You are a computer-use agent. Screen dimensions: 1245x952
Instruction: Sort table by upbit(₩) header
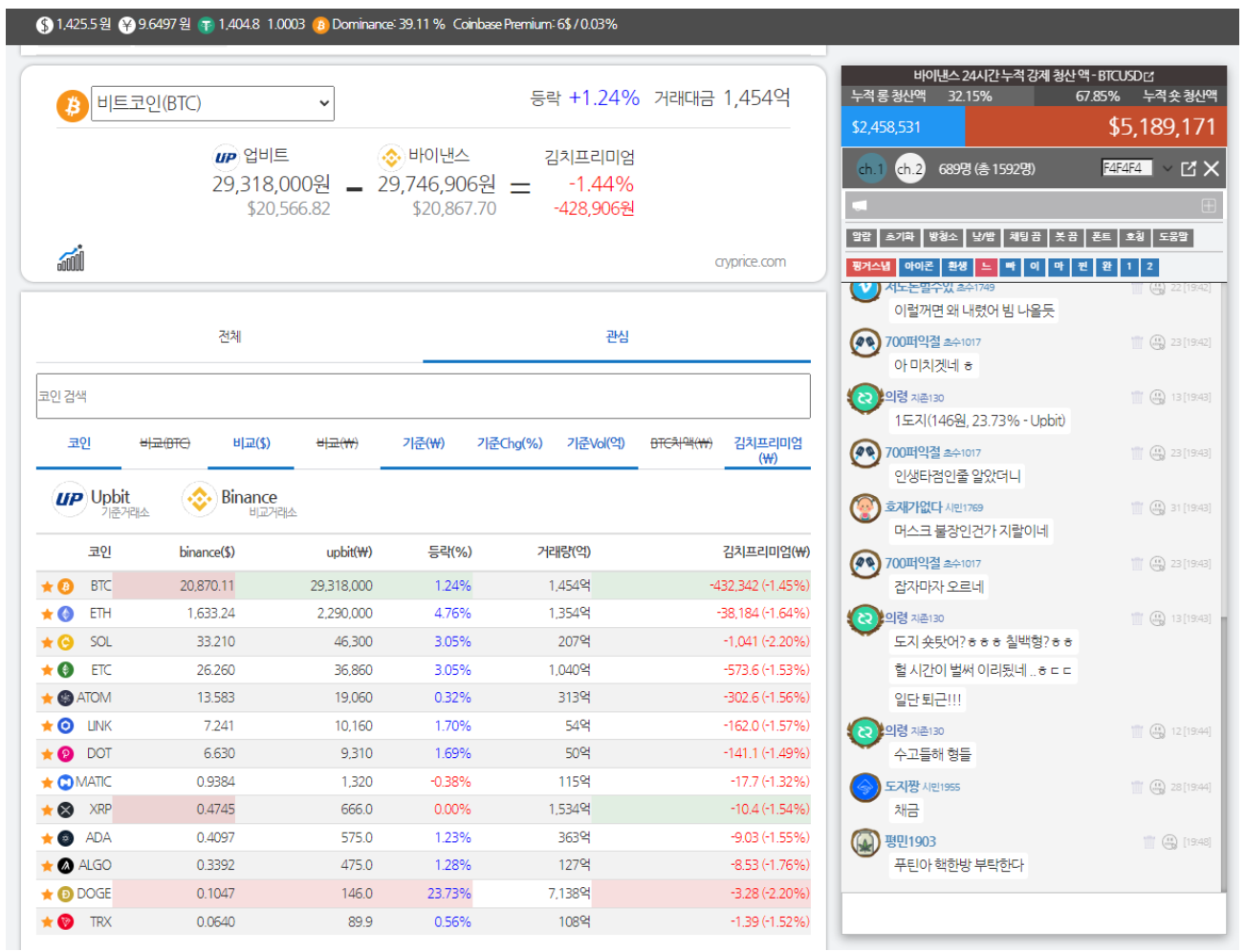coord(349,552)
